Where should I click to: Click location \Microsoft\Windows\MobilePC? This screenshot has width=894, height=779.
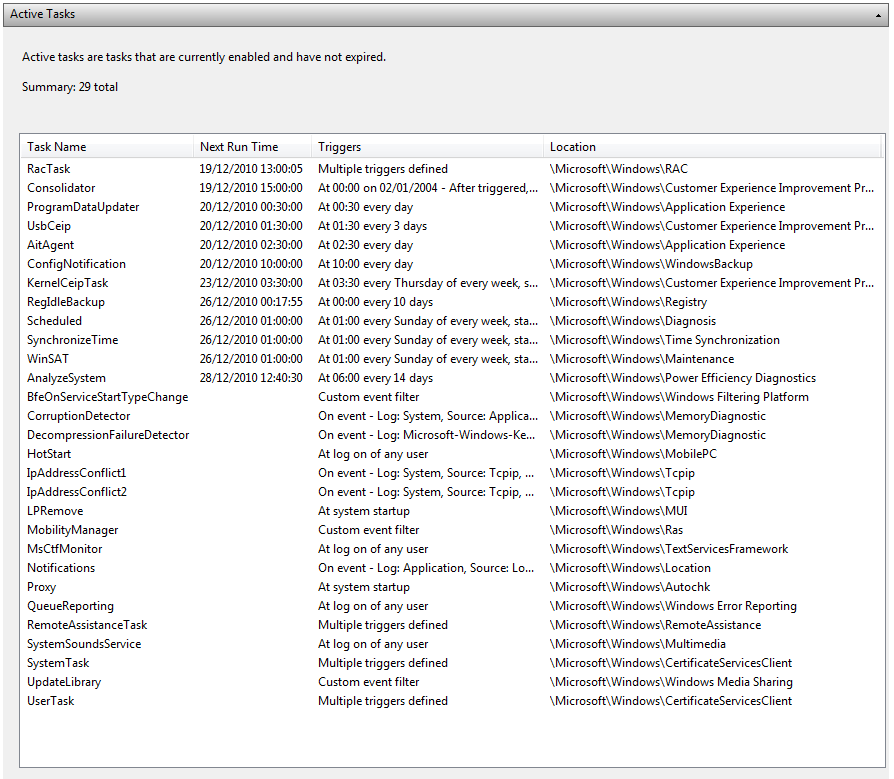click(x=633, y=454)
